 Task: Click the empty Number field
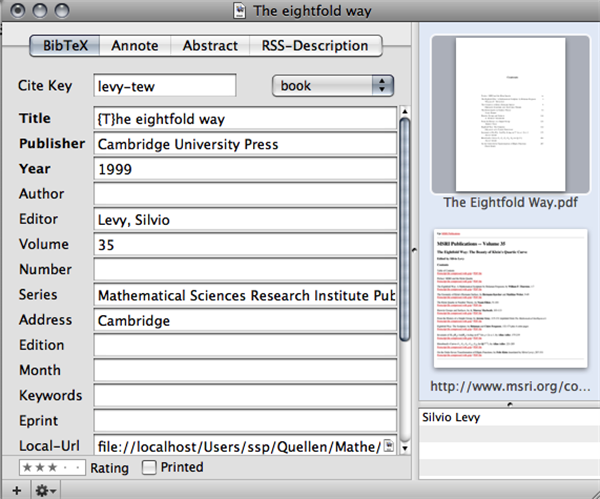(245, 270)
